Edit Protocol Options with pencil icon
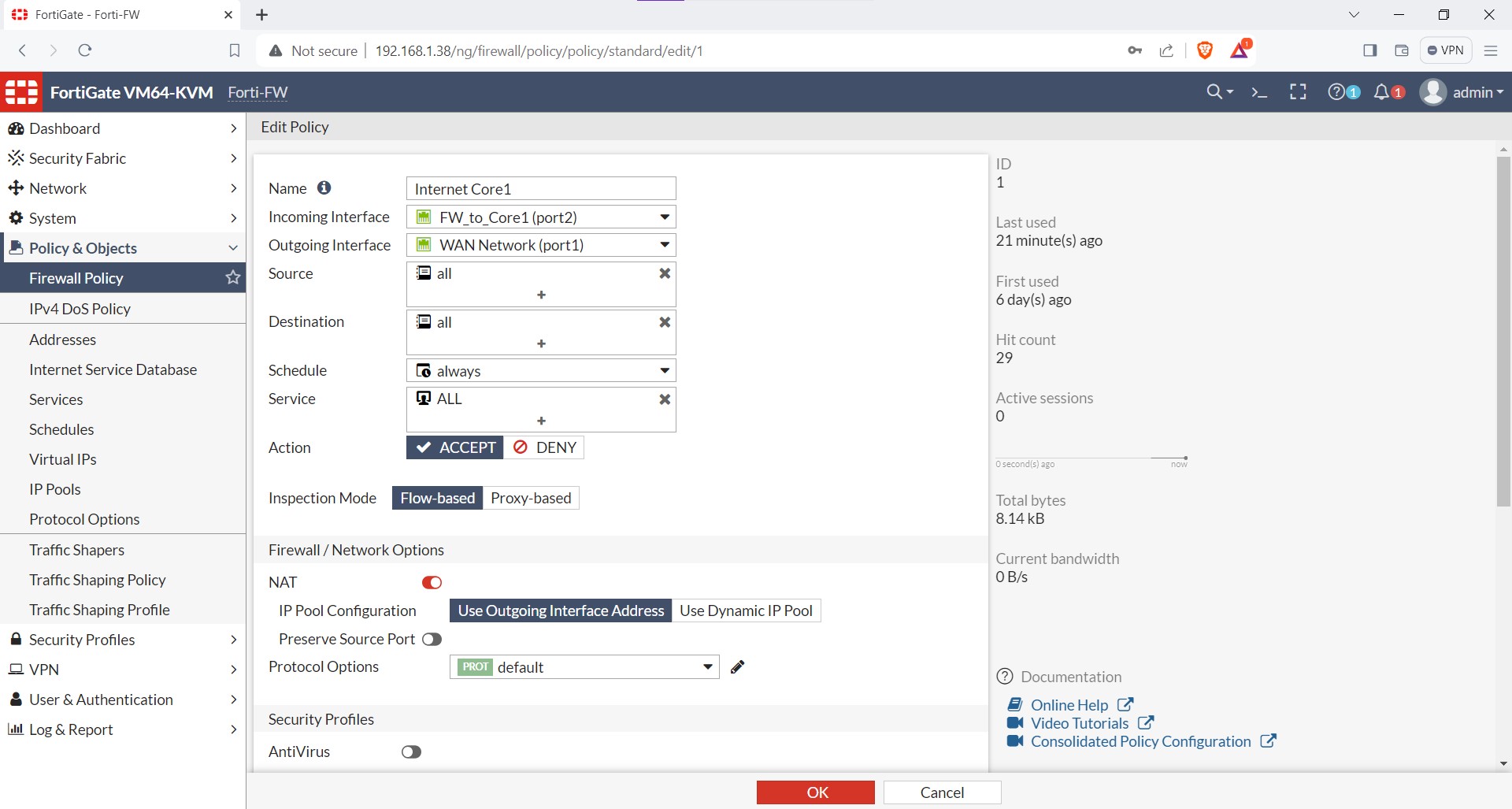 pos(737,667)
